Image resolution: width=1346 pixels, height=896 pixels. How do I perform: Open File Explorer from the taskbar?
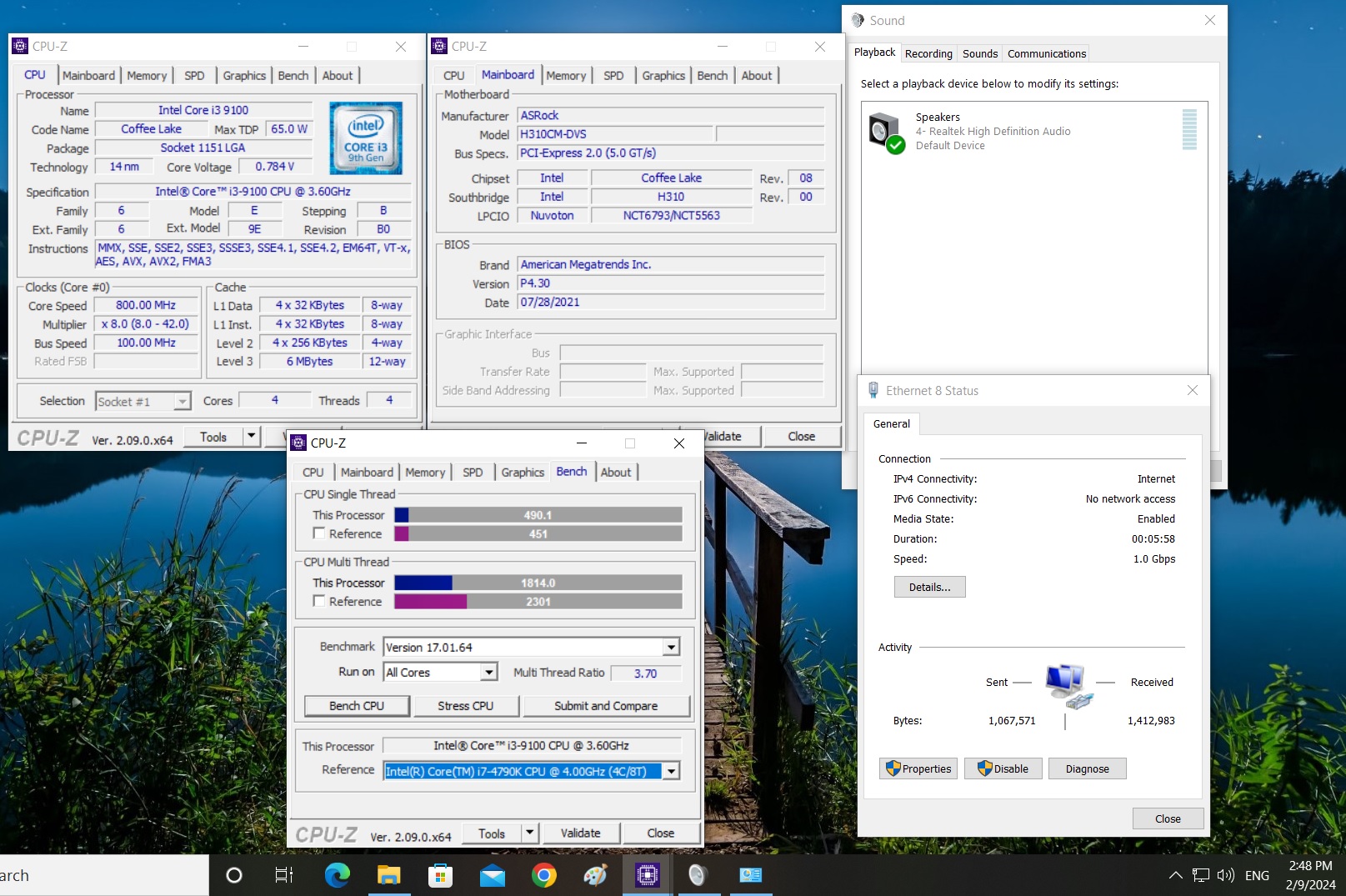click(388, 875)
